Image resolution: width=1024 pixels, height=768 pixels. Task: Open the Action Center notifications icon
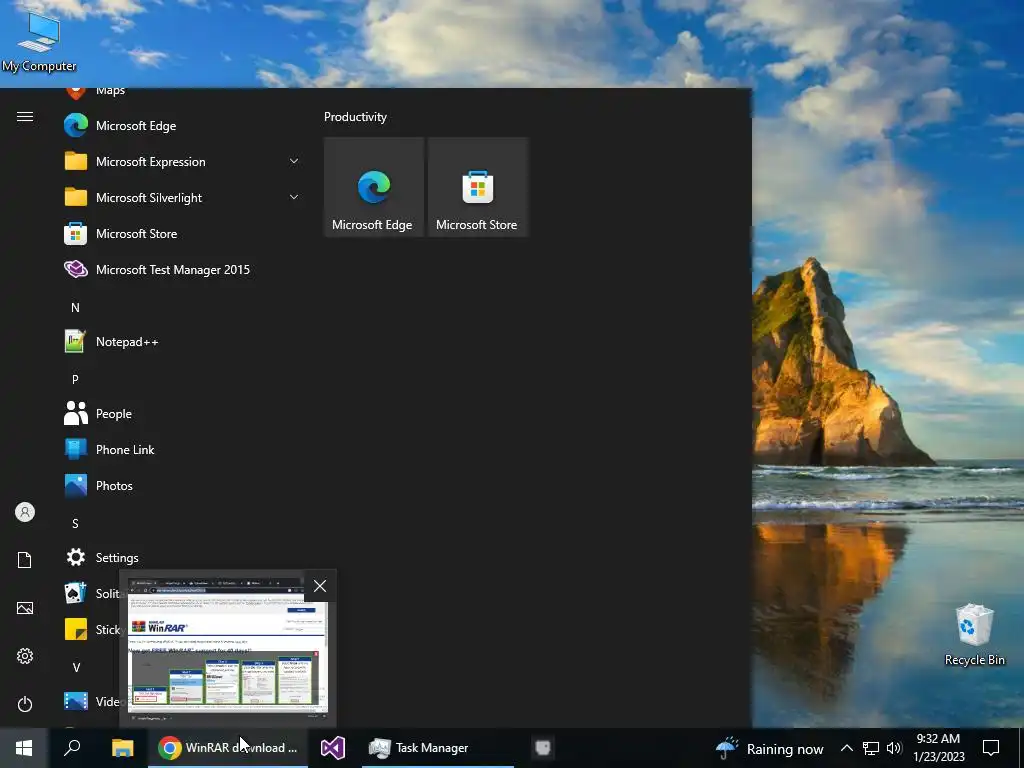click(x=991, y=748)
